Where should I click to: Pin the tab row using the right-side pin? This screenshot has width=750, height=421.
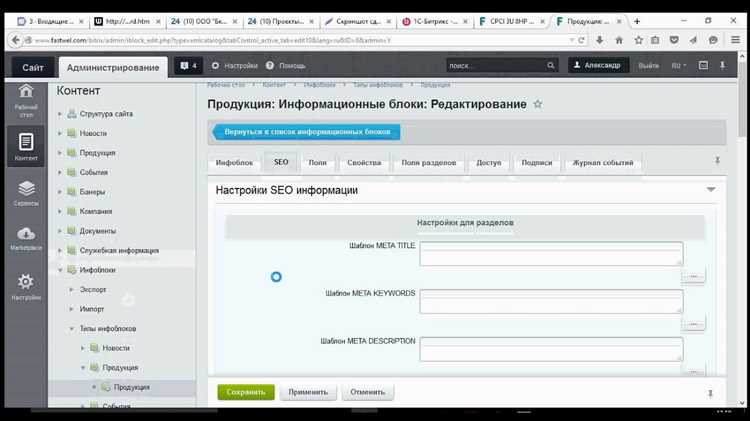pos(717,161)
